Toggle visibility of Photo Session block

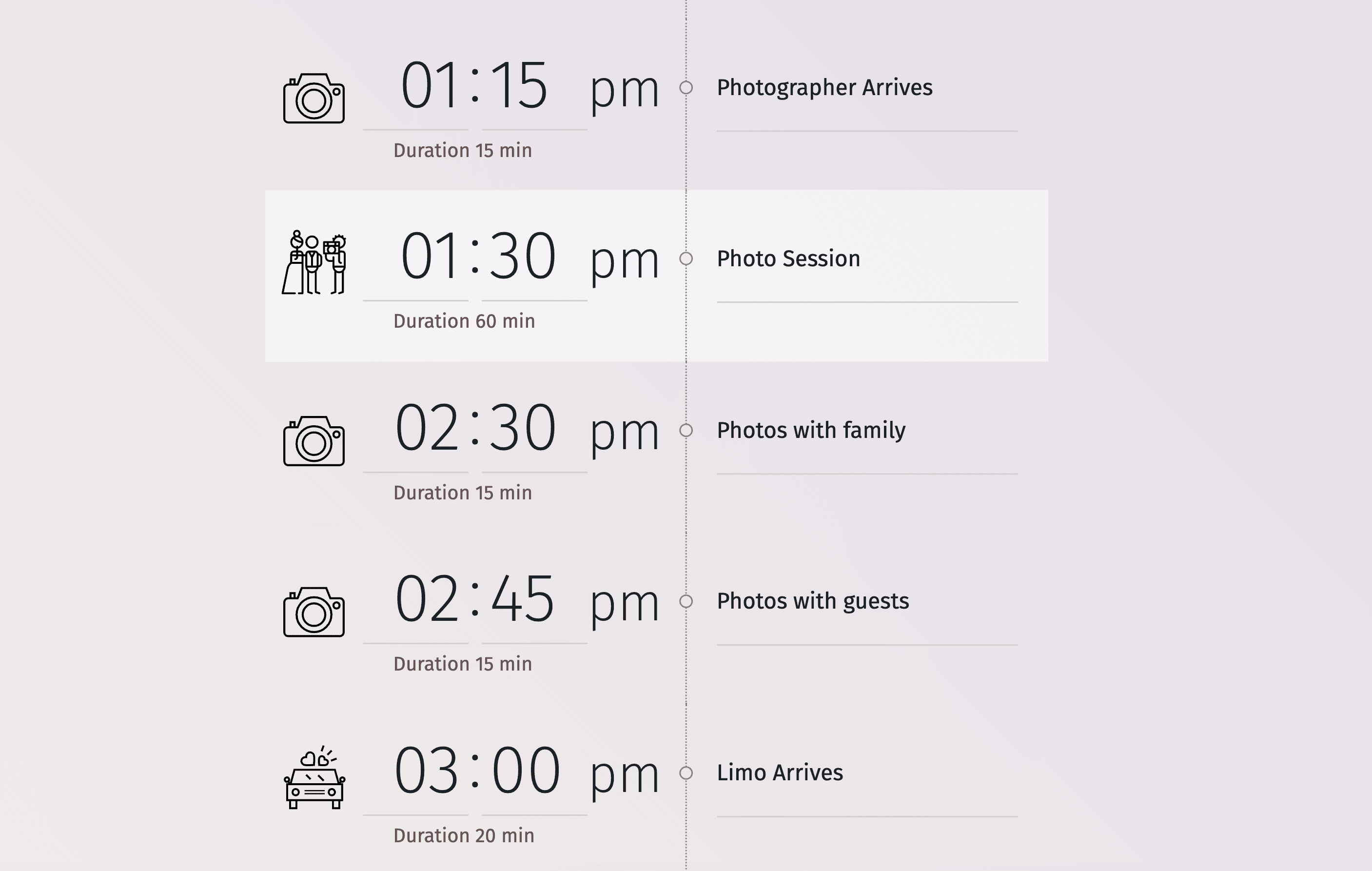coord(686,258)
